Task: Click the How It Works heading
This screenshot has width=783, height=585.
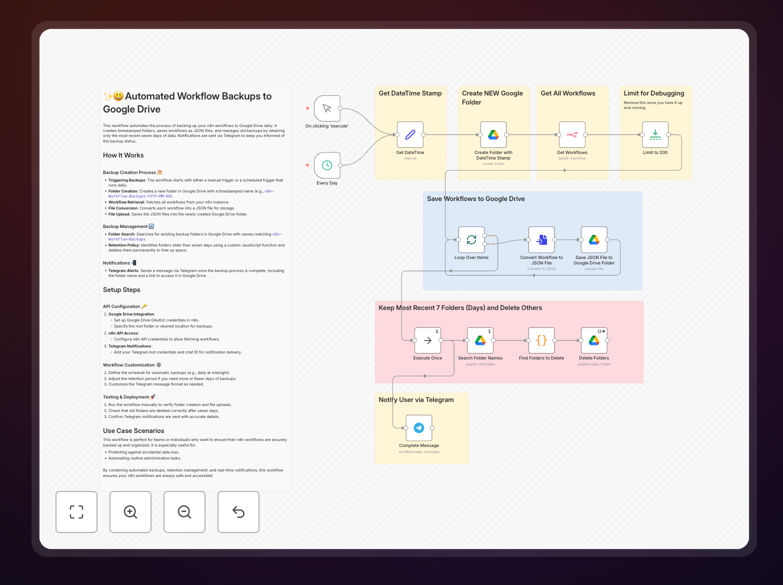Action: point(123,155)
